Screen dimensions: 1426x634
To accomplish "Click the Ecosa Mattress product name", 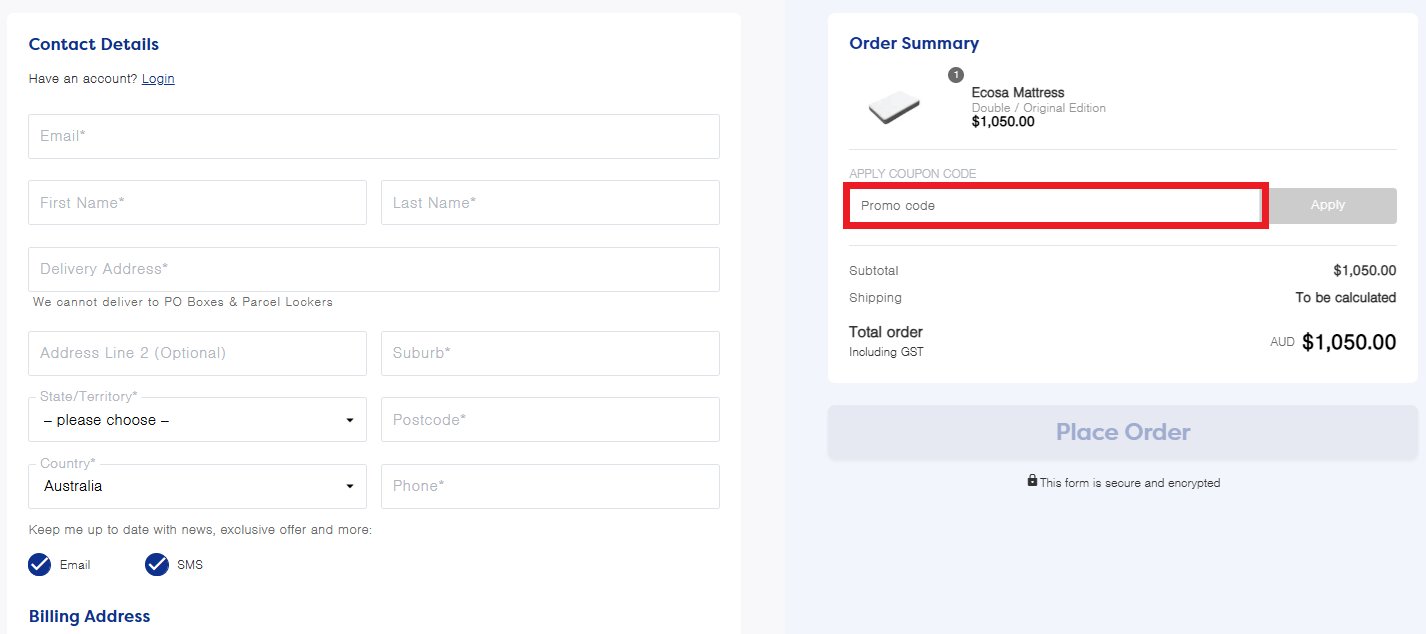I will coord(1017,93).
